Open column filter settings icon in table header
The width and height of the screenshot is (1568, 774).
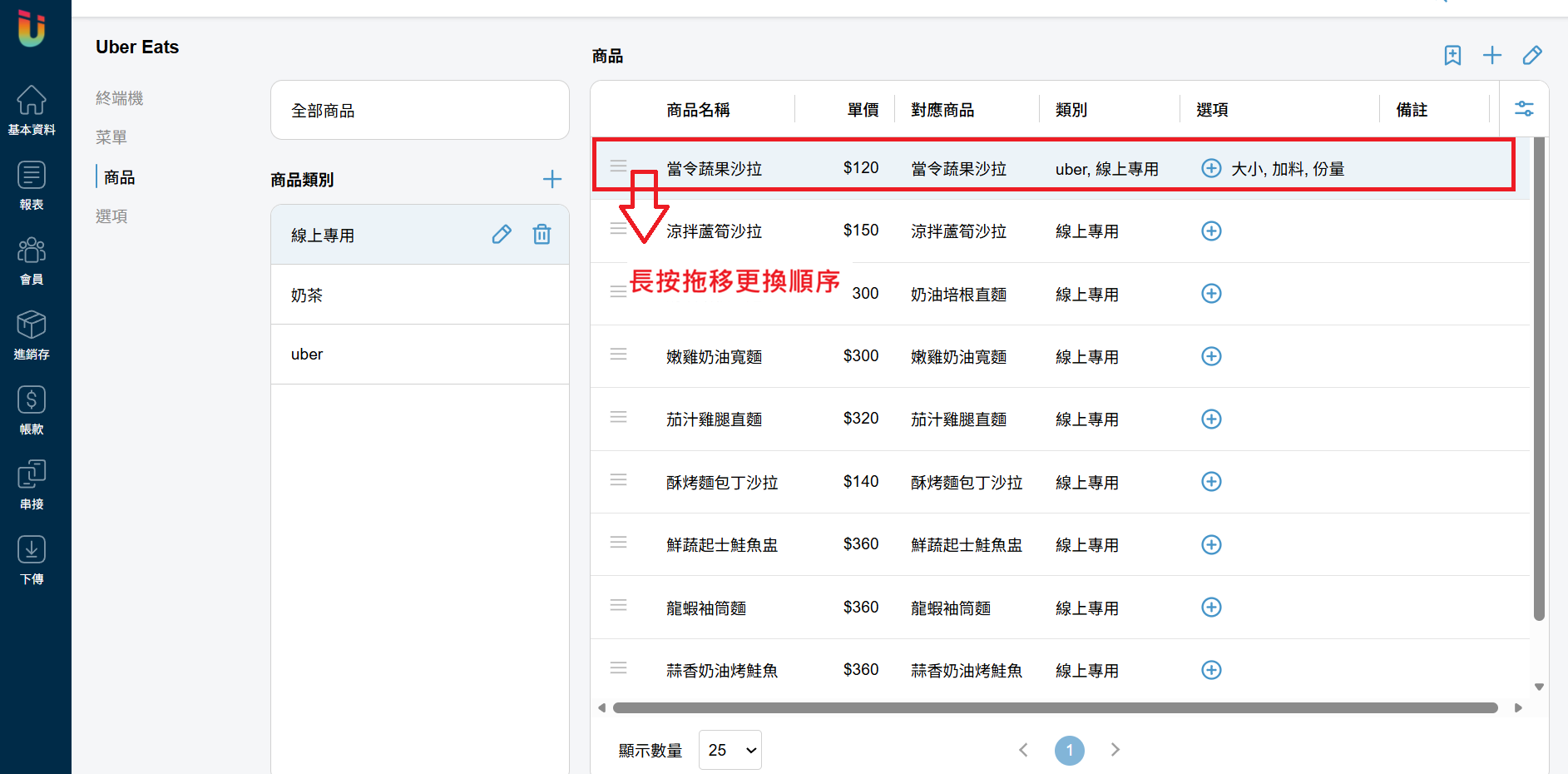[1524, 109]
